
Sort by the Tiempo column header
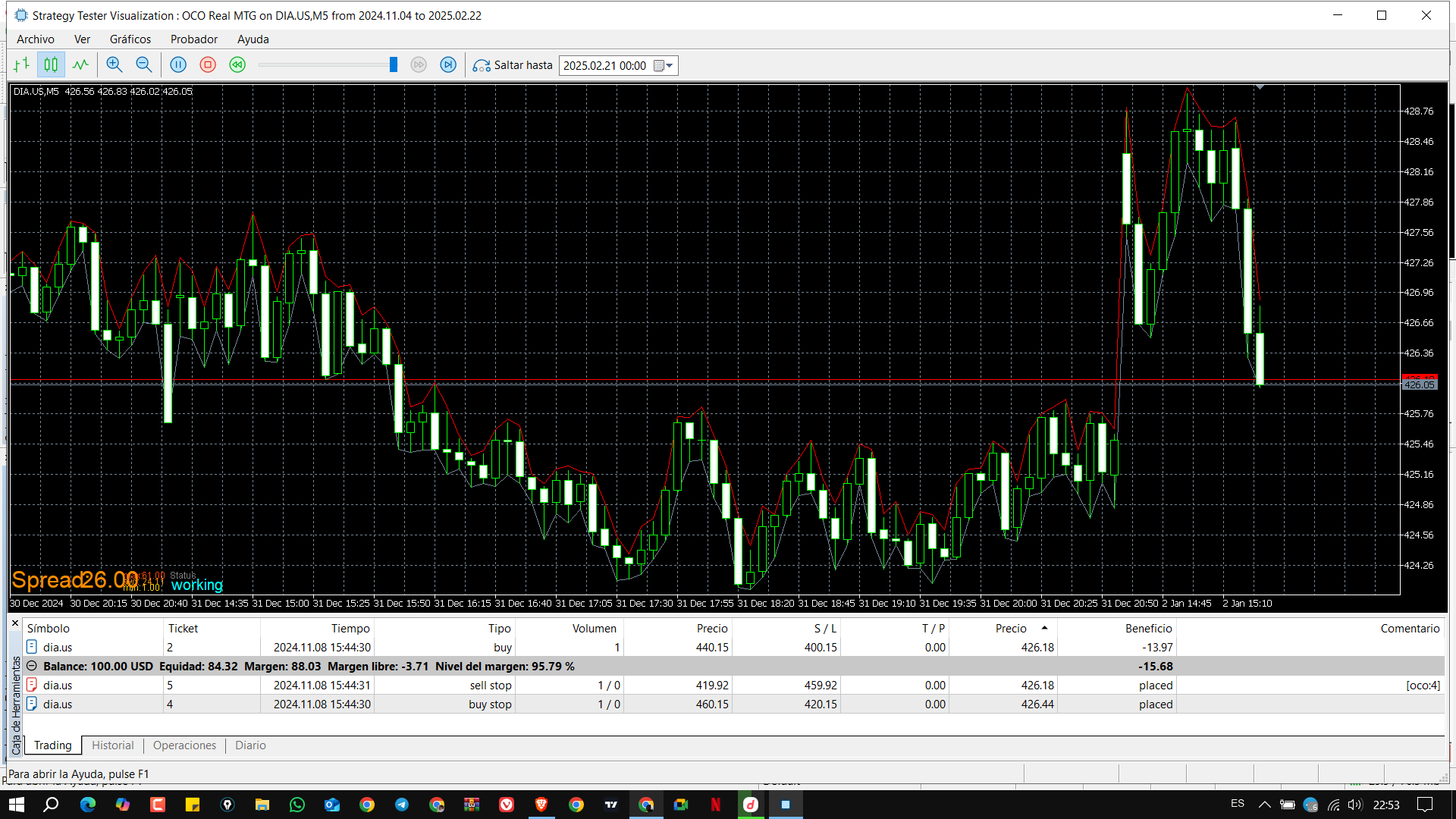317,628
